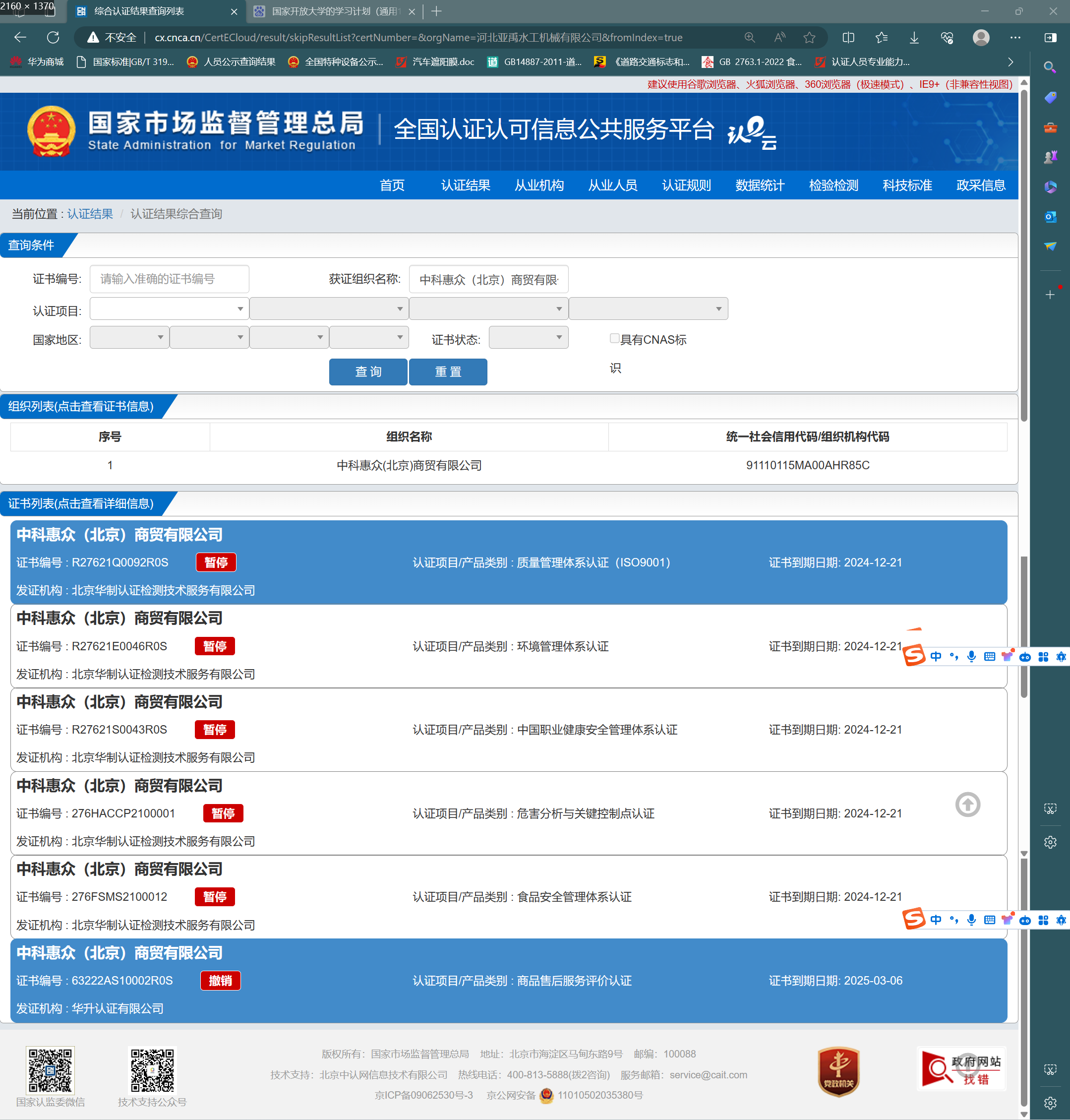Switch to 国家开放大学的学习计划 browser tab
This screenshot has height=1120, width=1070.
pos(334,11)
